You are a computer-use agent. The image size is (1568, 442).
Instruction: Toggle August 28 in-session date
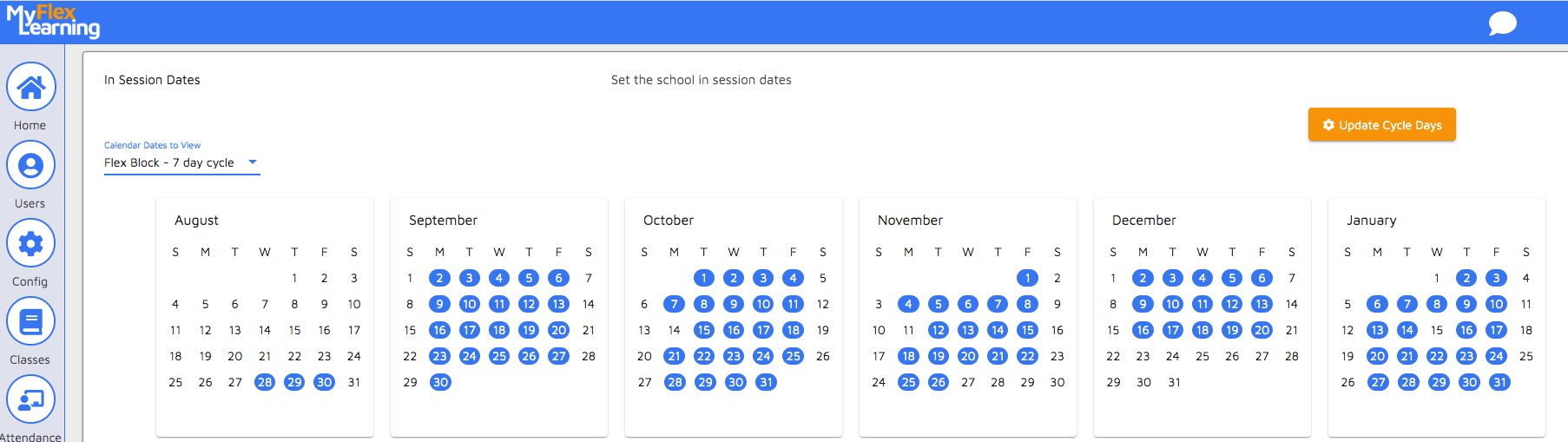click(x=265, y=382)
